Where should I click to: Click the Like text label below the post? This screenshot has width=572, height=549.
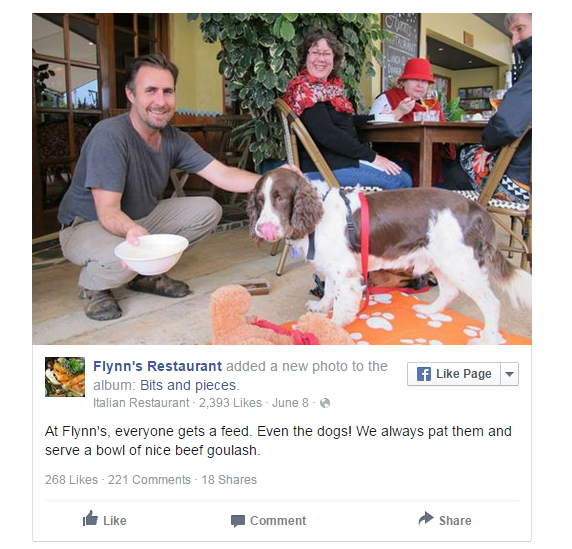coord(115,521)
